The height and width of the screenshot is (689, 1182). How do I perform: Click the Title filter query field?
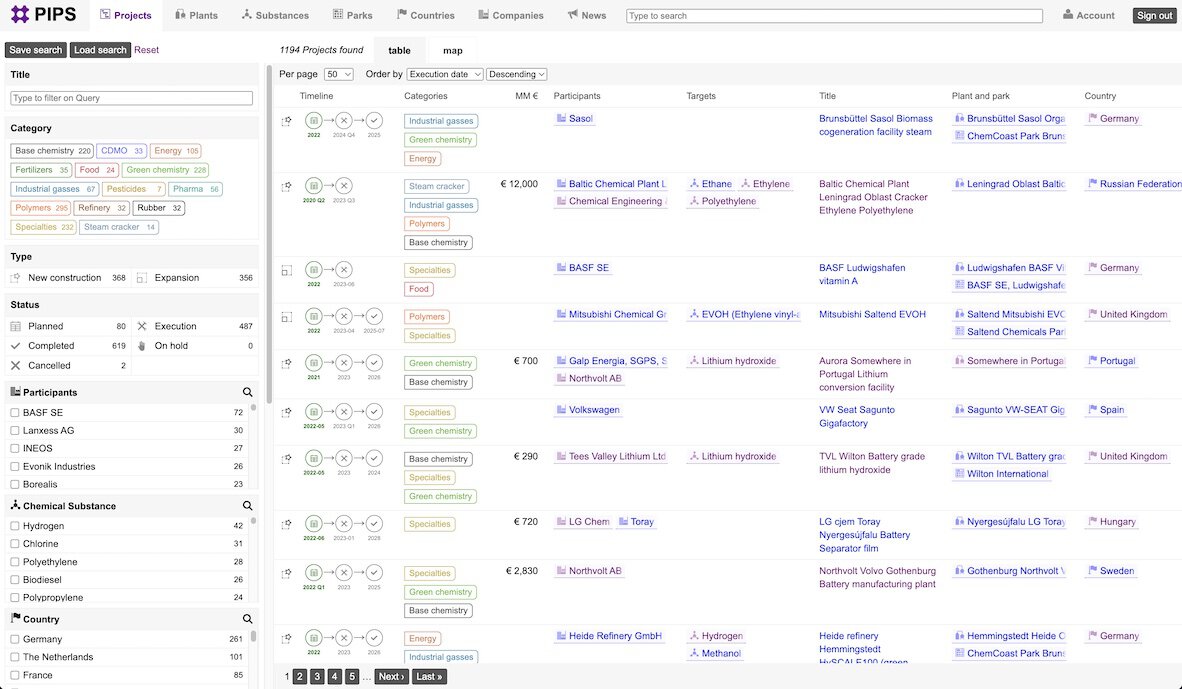[x=131, y=98]
